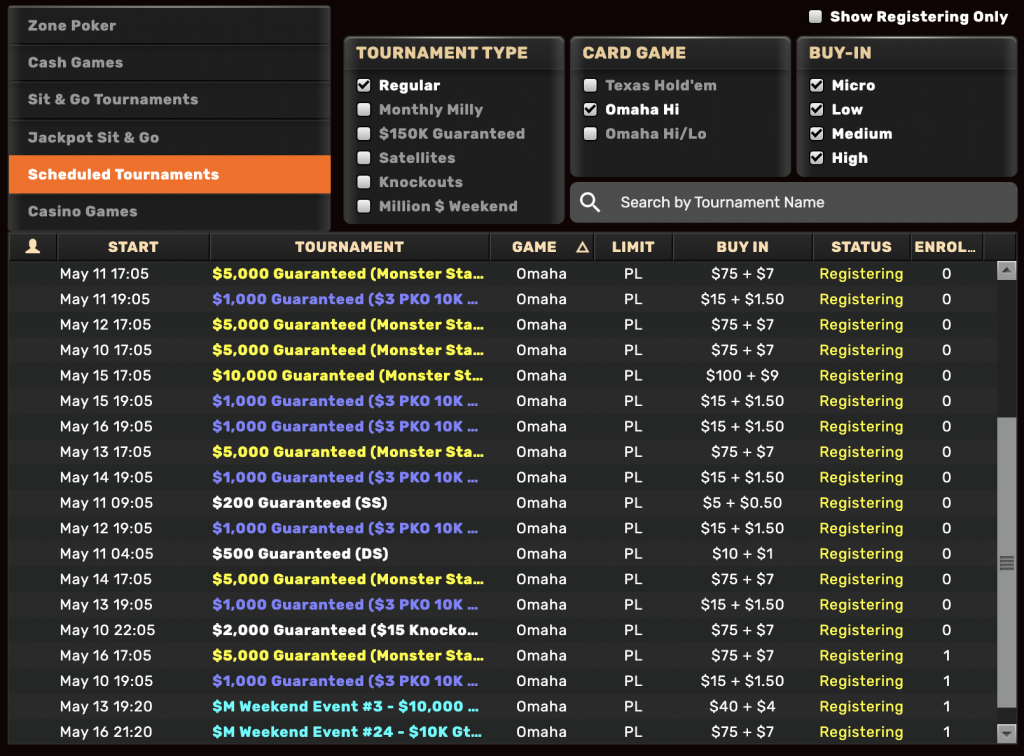This screenshot has height=756, width=1024.
Task: Uncheck the Regular tournament type
Action: [x=365, y=86]
